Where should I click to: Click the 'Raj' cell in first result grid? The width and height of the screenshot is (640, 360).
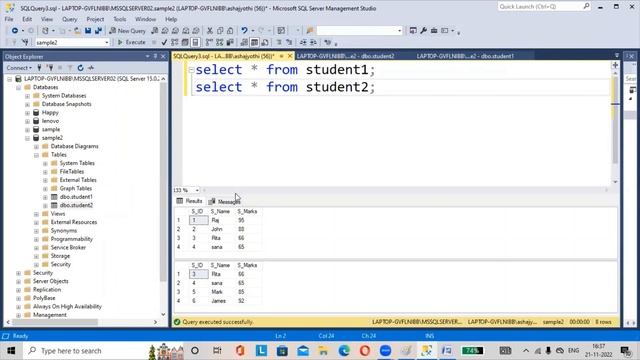coord(223,220)
